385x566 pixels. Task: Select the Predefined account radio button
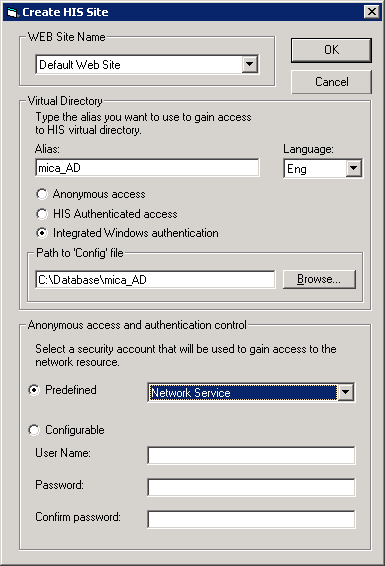pyautogui.click(x=34, y=390)
